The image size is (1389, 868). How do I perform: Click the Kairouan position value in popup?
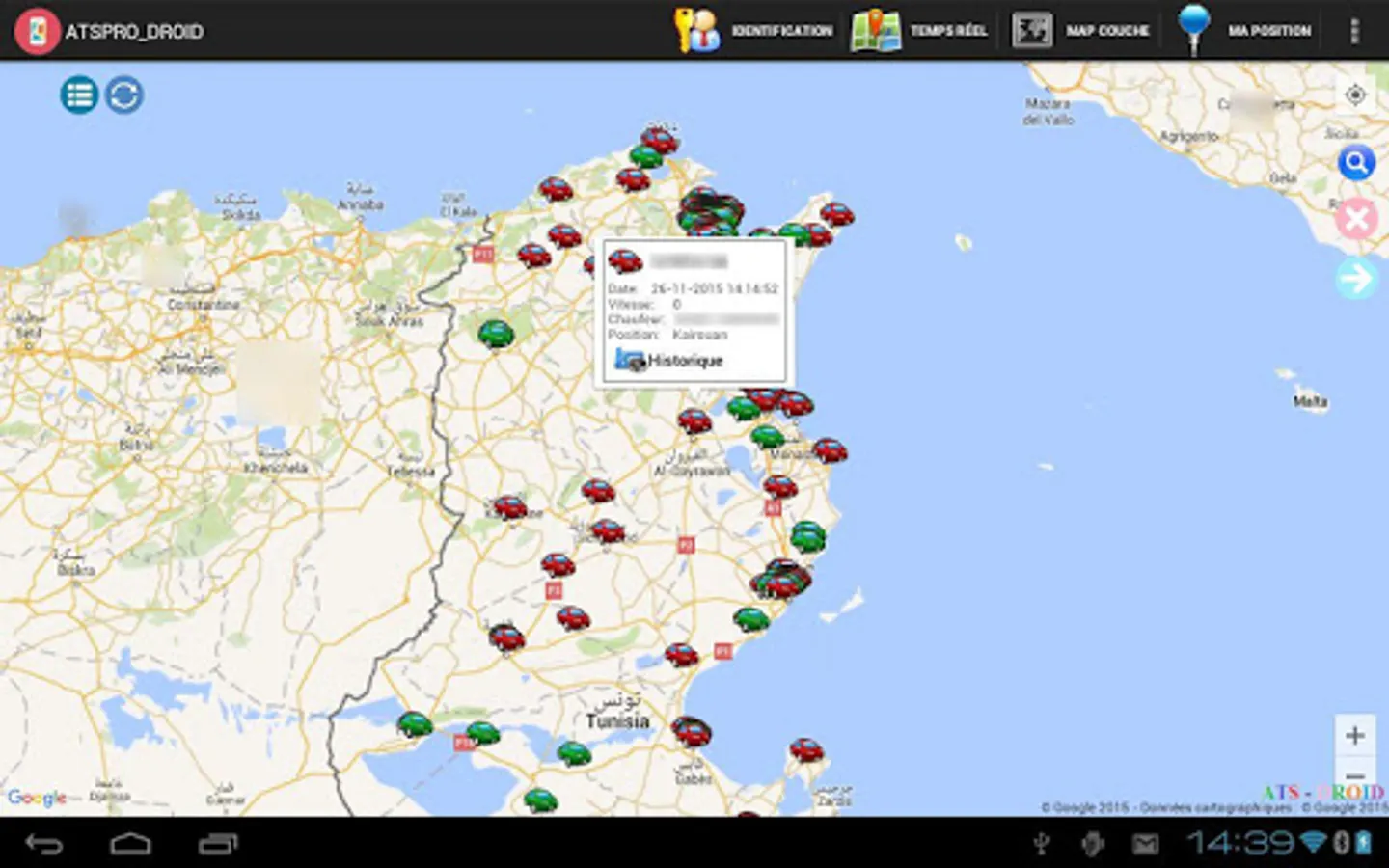699,335
